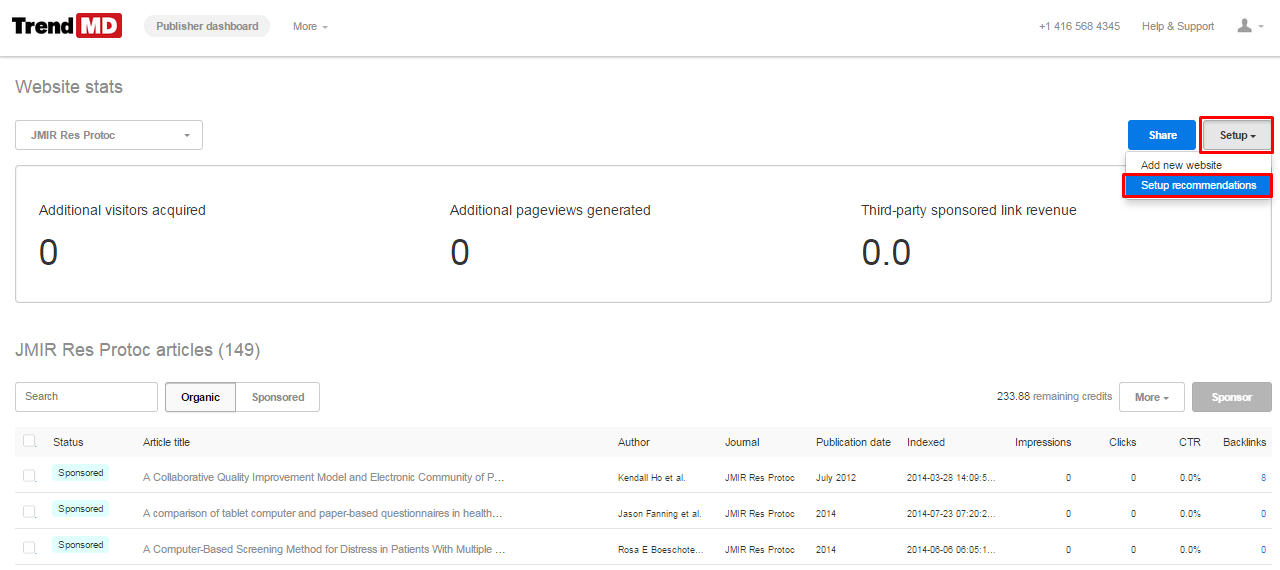Open the JMIR Res Protoc website selector

109,135
